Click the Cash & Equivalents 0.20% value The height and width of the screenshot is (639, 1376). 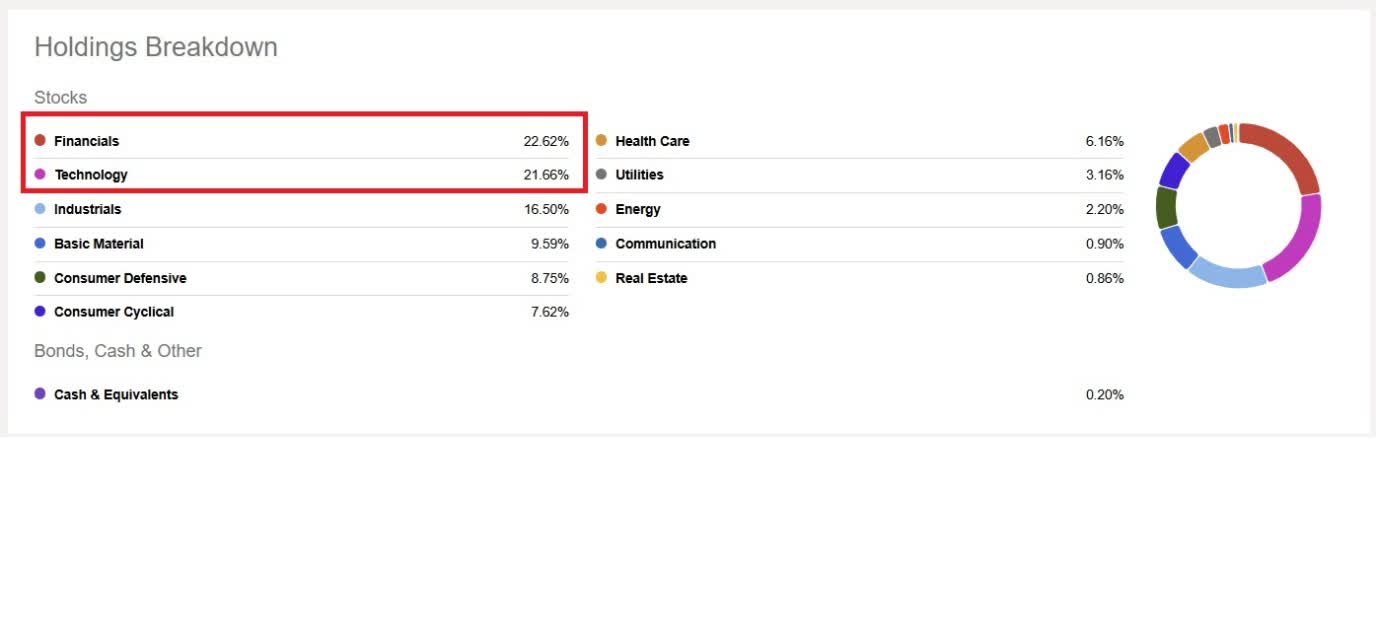(x=1104, y=395)
